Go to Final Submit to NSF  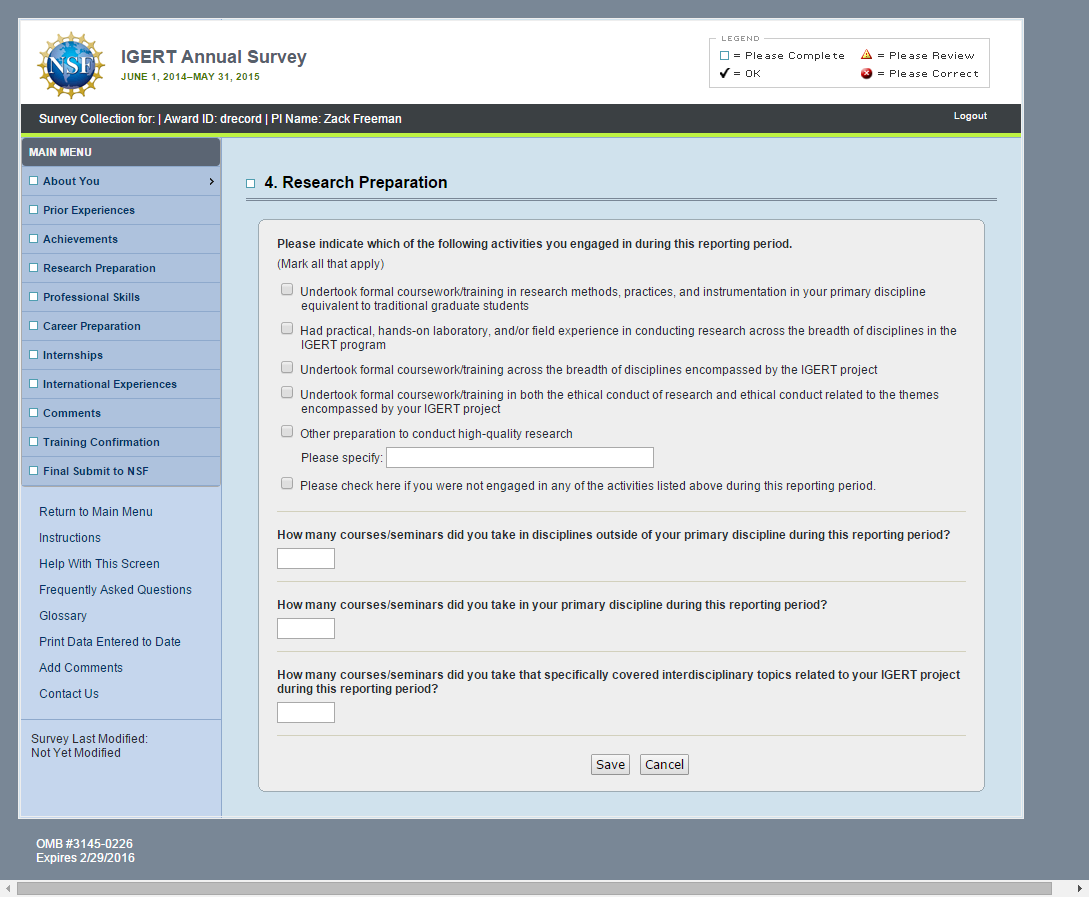pyautogui.click(x=95, y=471)
